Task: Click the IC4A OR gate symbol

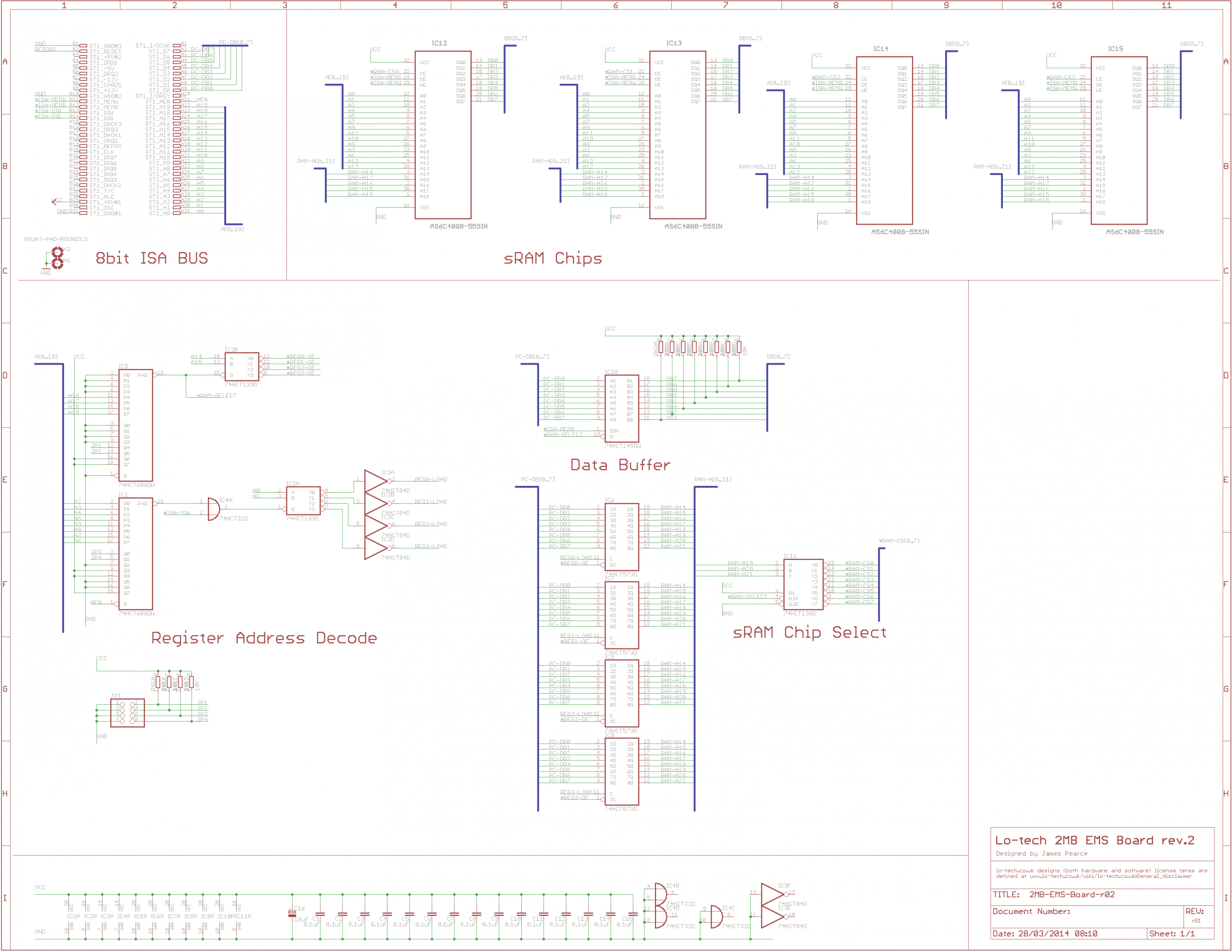Action: (x=214, y=509)
